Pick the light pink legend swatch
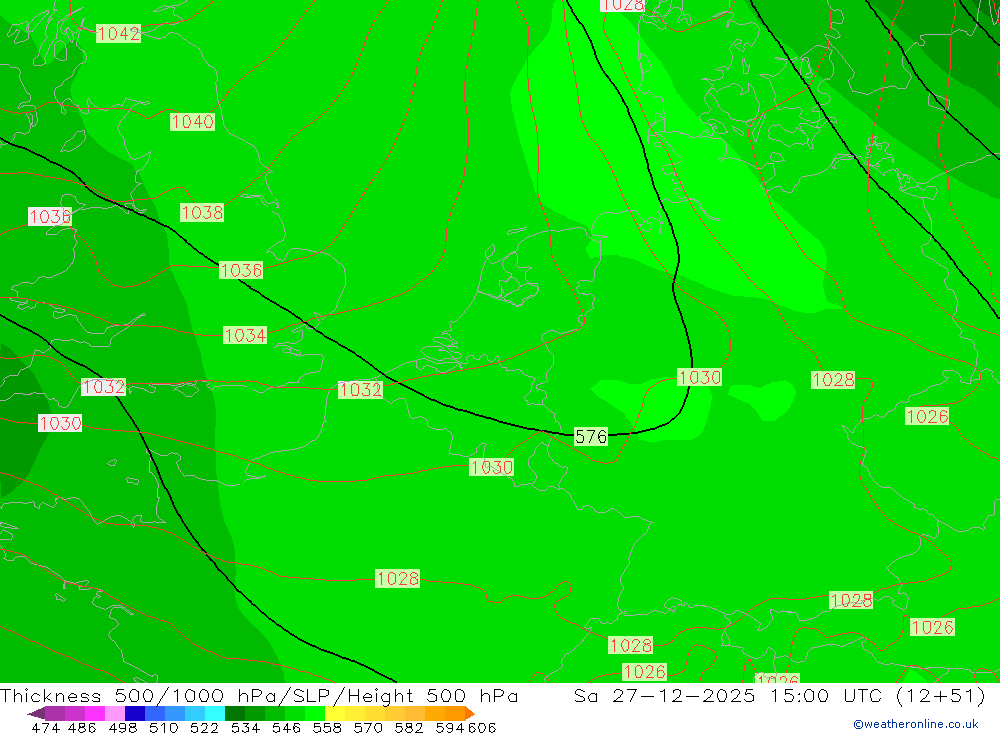 [115, 713]
